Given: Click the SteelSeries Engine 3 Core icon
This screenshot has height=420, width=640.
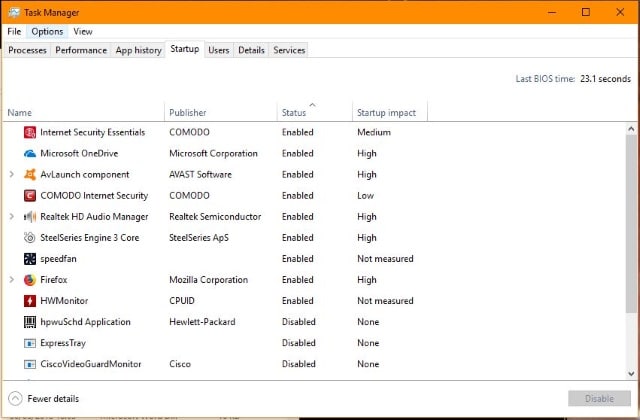Looking at the screenshot, I should 30,238.
